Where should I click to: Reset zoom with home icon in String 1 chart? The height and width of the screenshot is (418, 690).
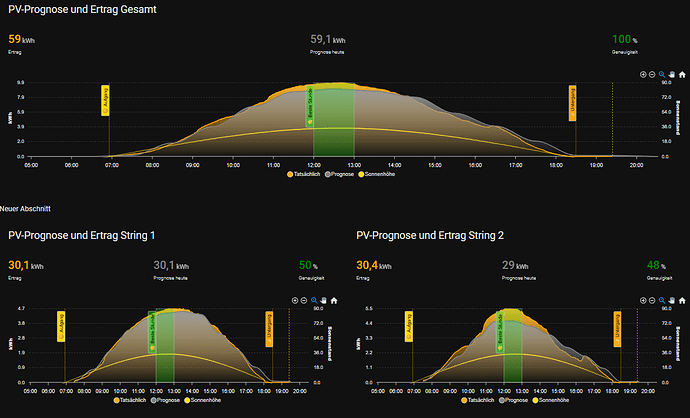(x=334, y=301)
